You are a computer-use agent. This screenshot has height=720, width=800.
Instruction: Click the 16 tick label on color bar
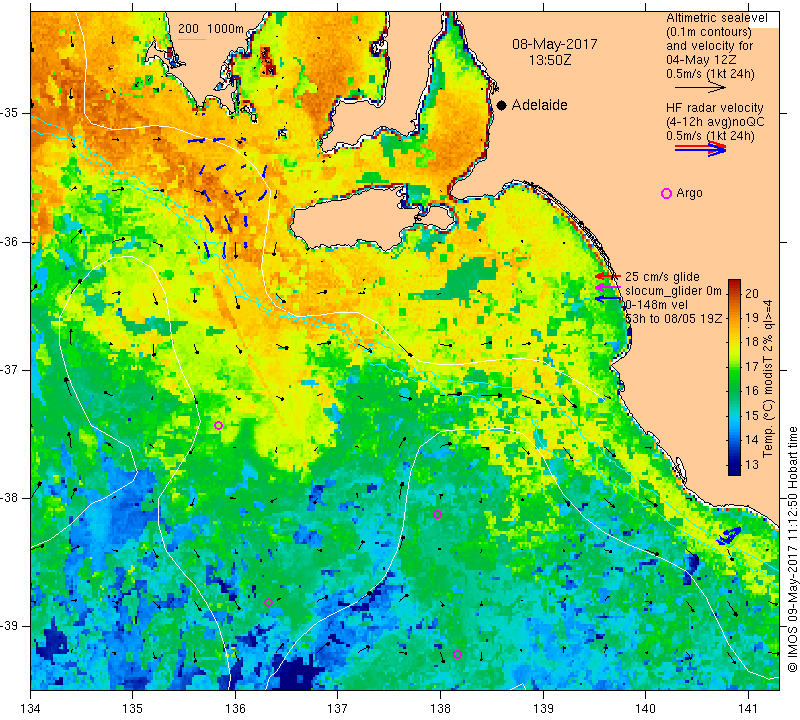click(752, 391)
